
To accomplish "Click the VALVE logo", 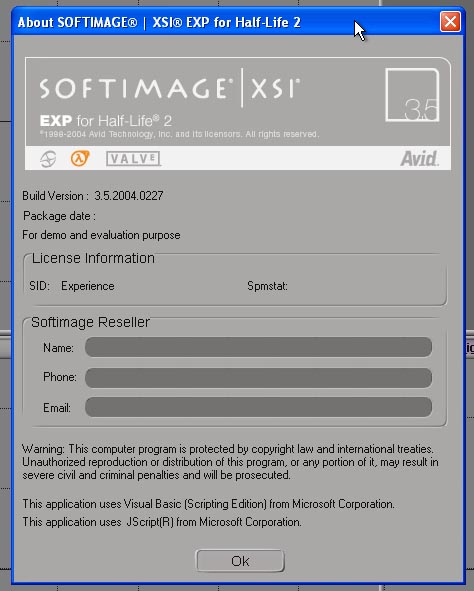I will click(133, 159).
